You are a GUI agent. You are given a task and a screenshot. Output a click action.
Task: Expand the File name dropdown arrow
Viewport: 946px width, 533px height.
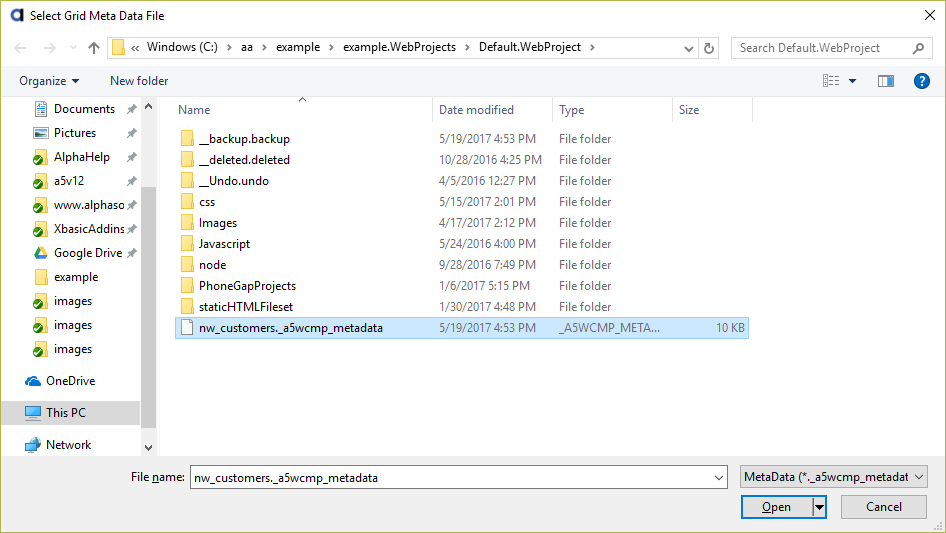[719, 477]
